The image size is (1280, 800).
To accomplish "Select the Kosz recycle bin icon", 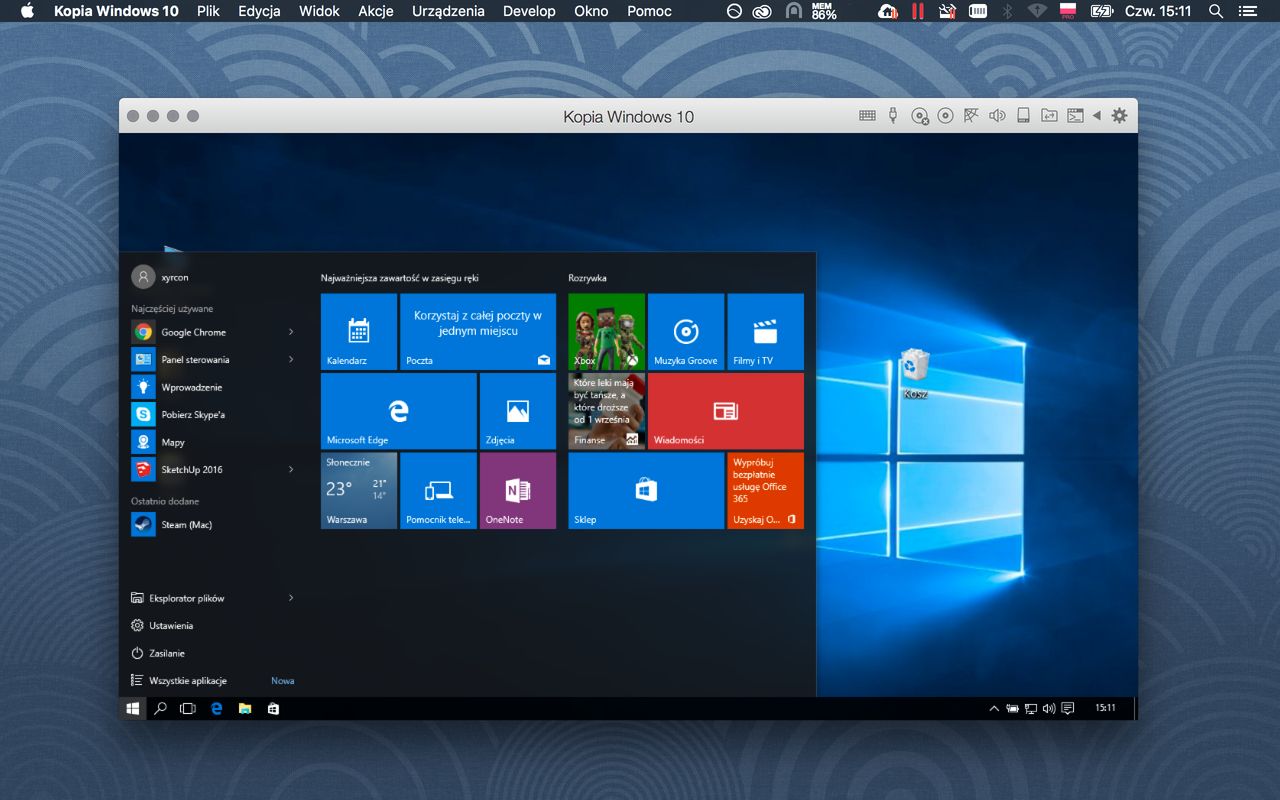I will [915, 373].
